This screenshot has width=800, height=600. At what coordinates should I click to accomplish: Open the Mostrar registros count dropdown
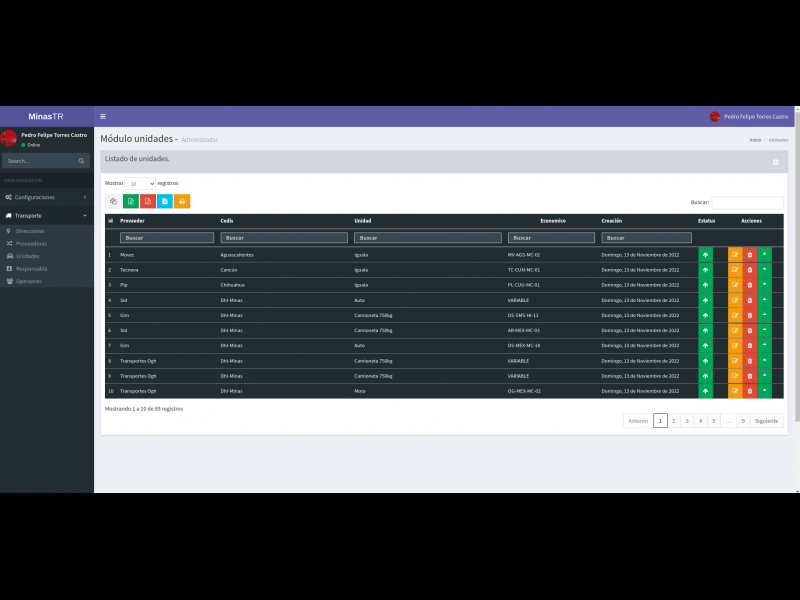140,184
